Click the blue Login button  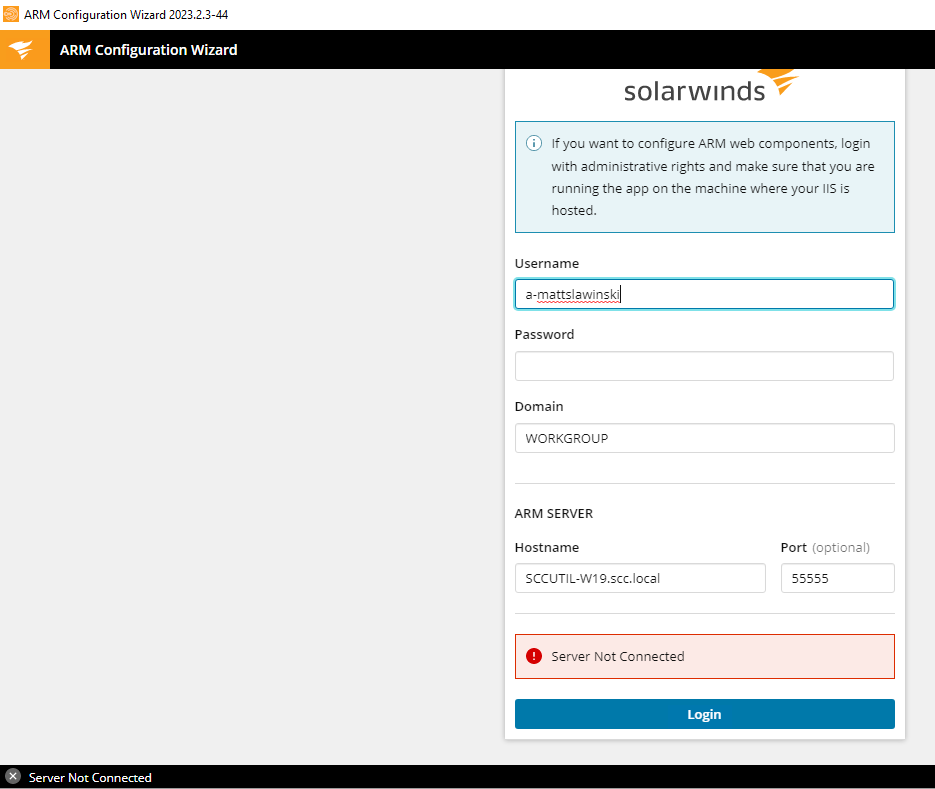tap(704, 714)
